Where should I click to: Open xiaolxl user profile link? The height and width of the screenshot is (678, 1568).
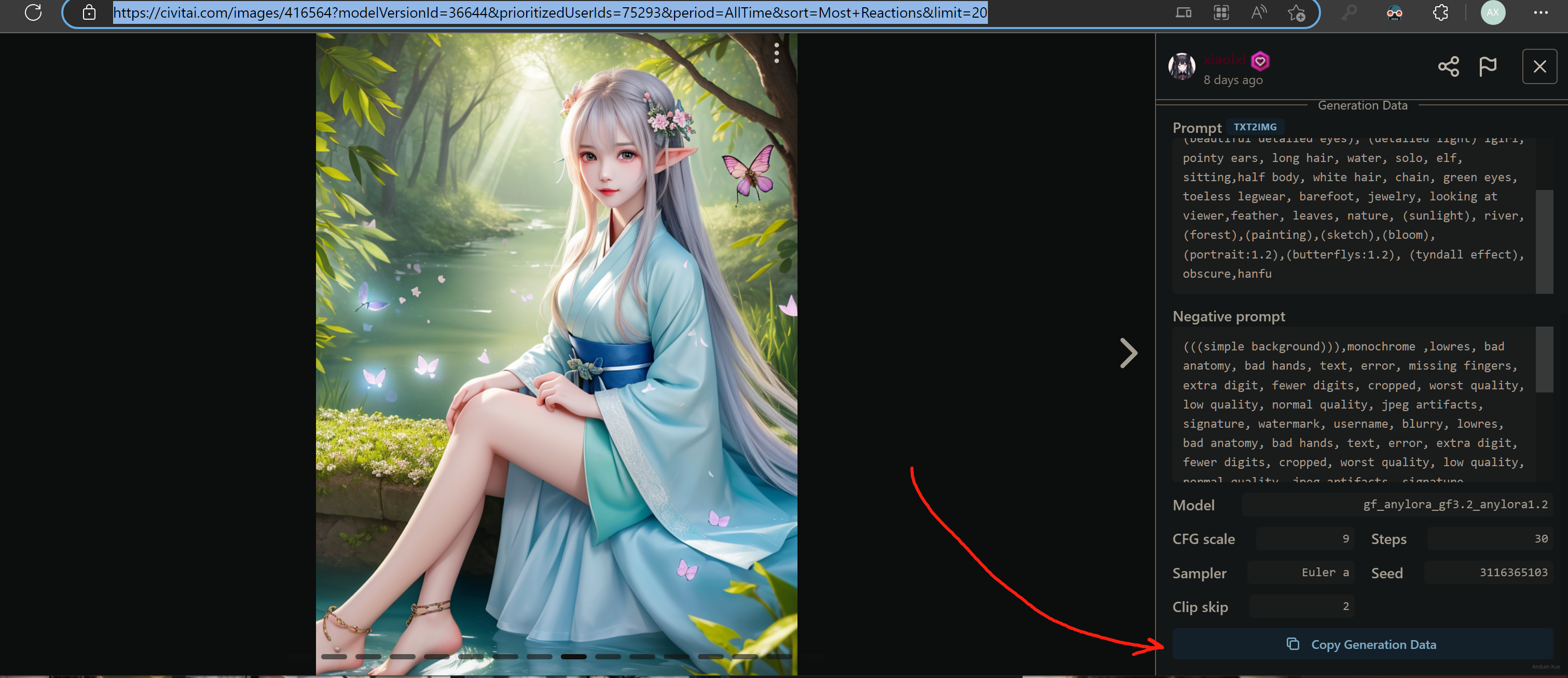coord(1224,60)
